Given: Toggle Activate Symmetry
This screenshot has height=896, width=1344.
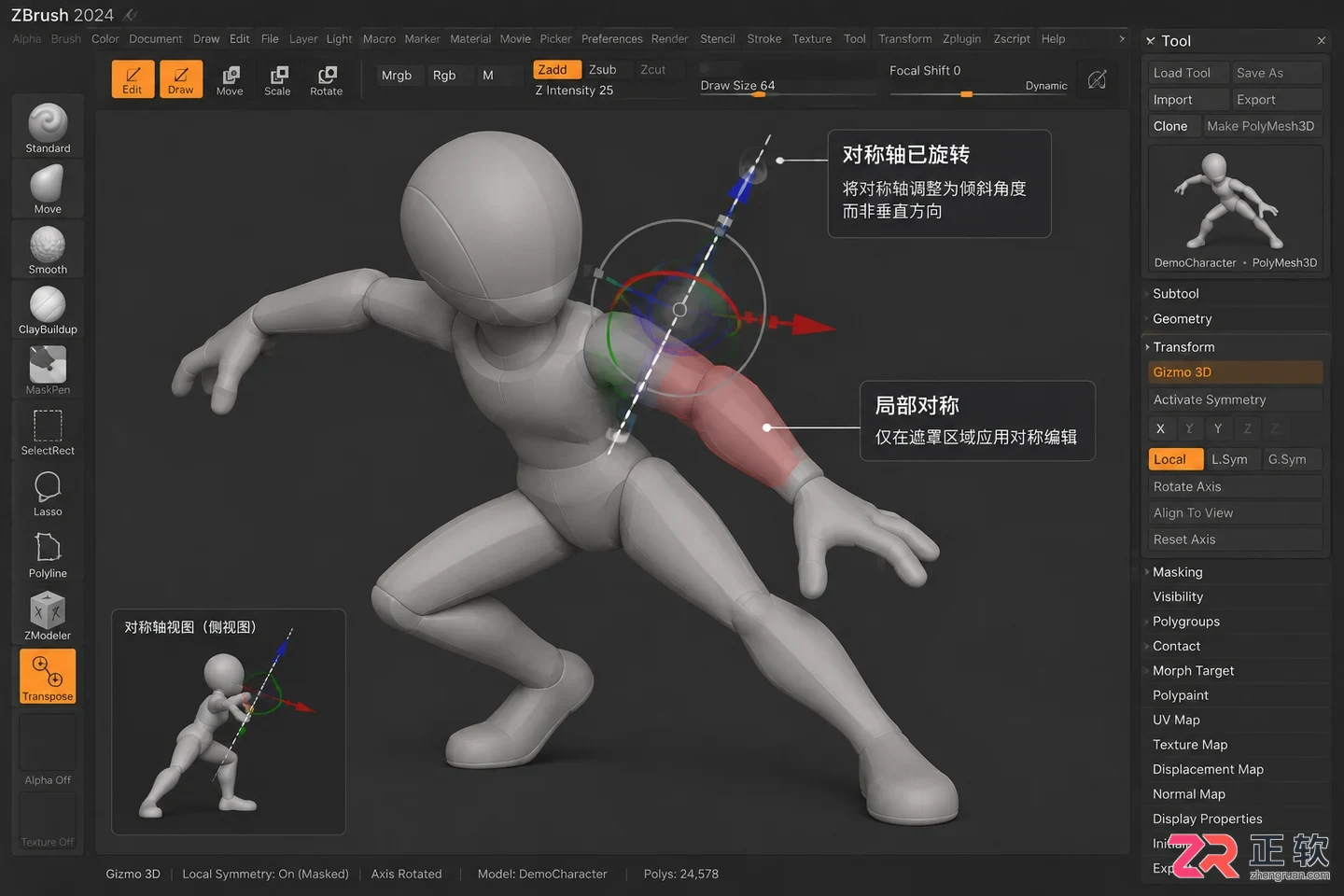Looking at the screenshot, I should (1236, 399).
